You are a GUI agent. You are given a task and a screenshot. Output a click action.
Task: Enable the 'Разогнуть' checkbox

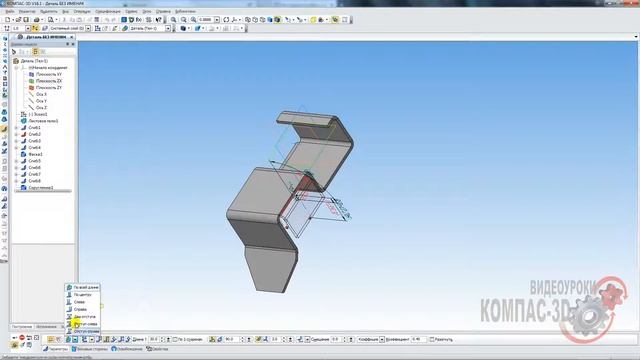pyautogui.click(x=432, y=340)
